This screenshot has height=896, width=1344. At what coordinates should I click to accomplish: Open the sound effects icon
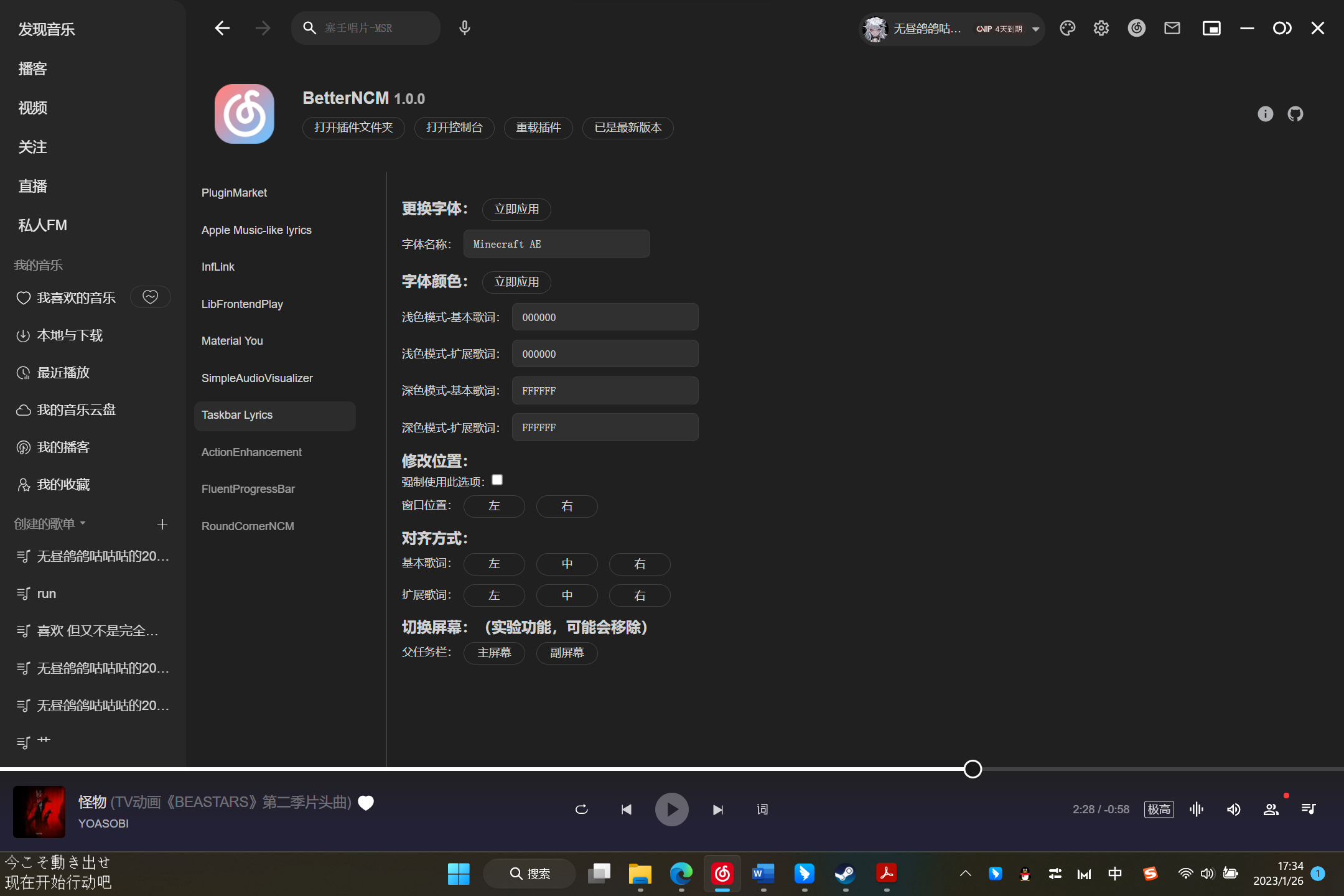click(x=1197, y=809)
